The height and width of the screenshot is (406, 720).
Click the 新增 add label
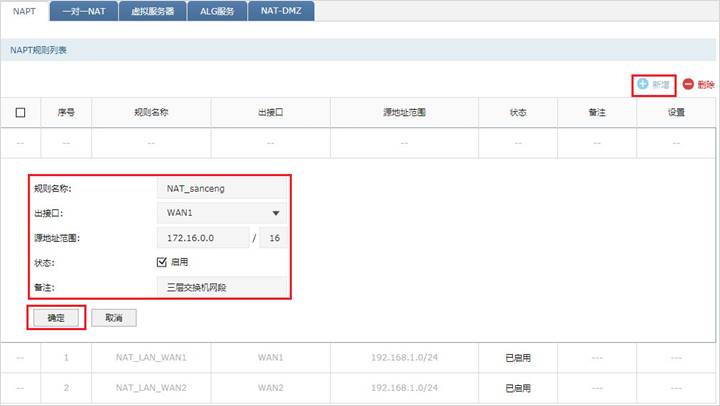(661, 85)
